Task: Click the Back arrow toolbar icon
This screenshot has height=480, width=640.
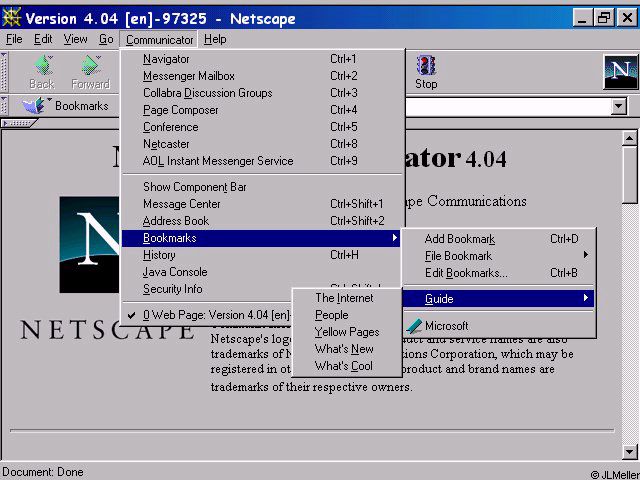Action: click(x=43, y=65)
